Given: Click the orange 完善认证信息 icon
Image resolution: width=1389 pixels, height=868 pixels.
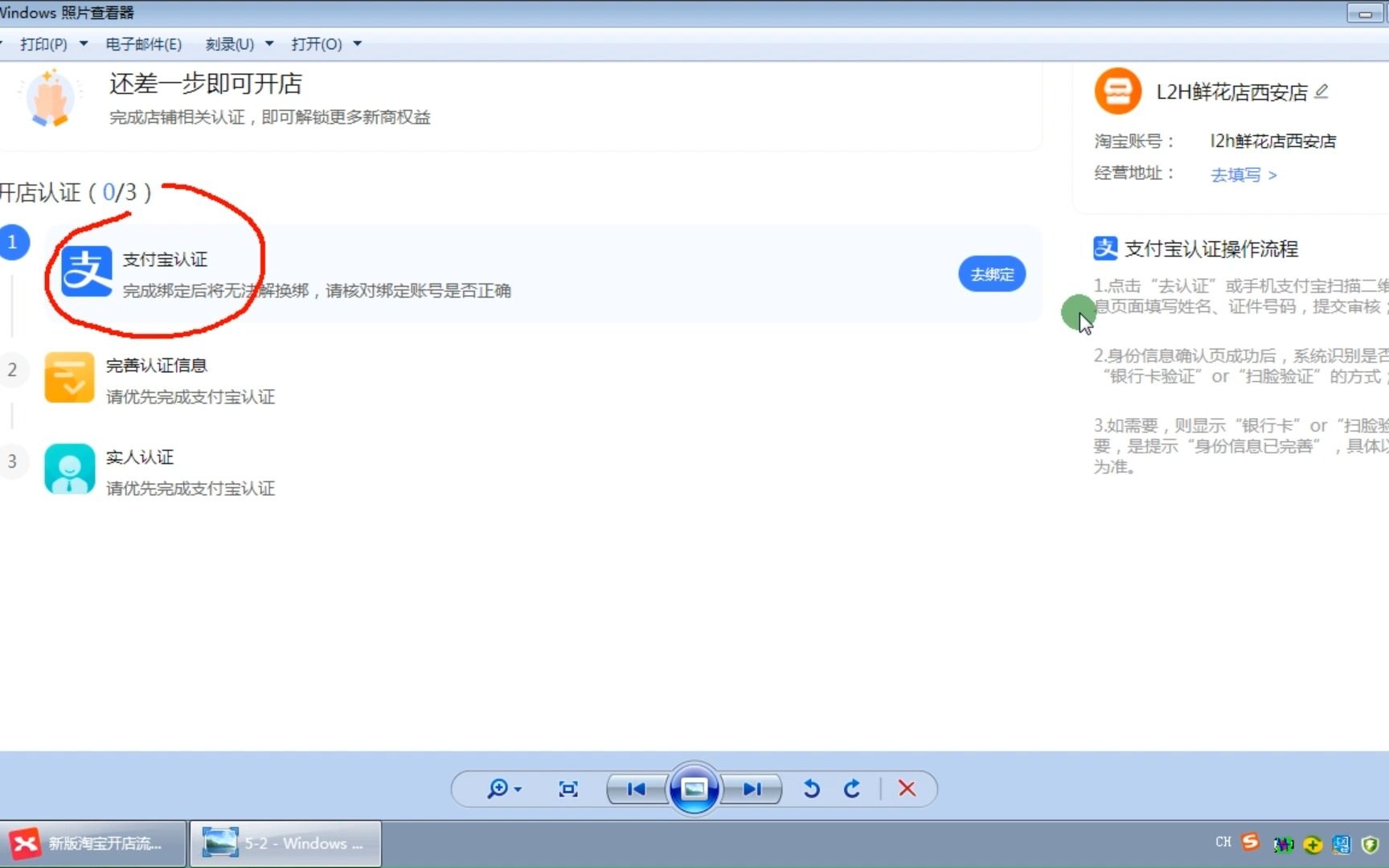Looking at the screenshot, I should pos(69,377).
